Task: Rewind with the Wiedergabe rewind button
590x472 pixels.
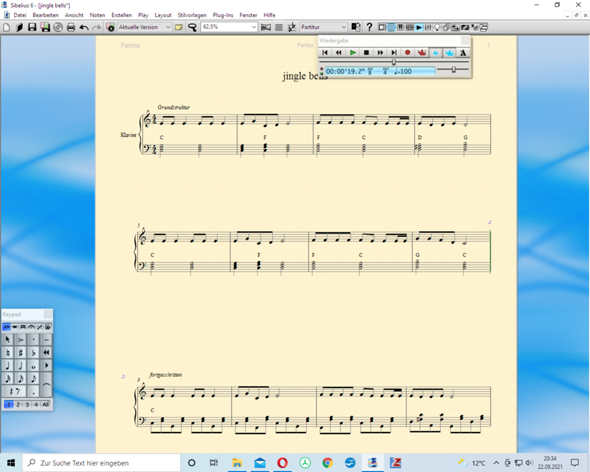Action: [339, 53]
